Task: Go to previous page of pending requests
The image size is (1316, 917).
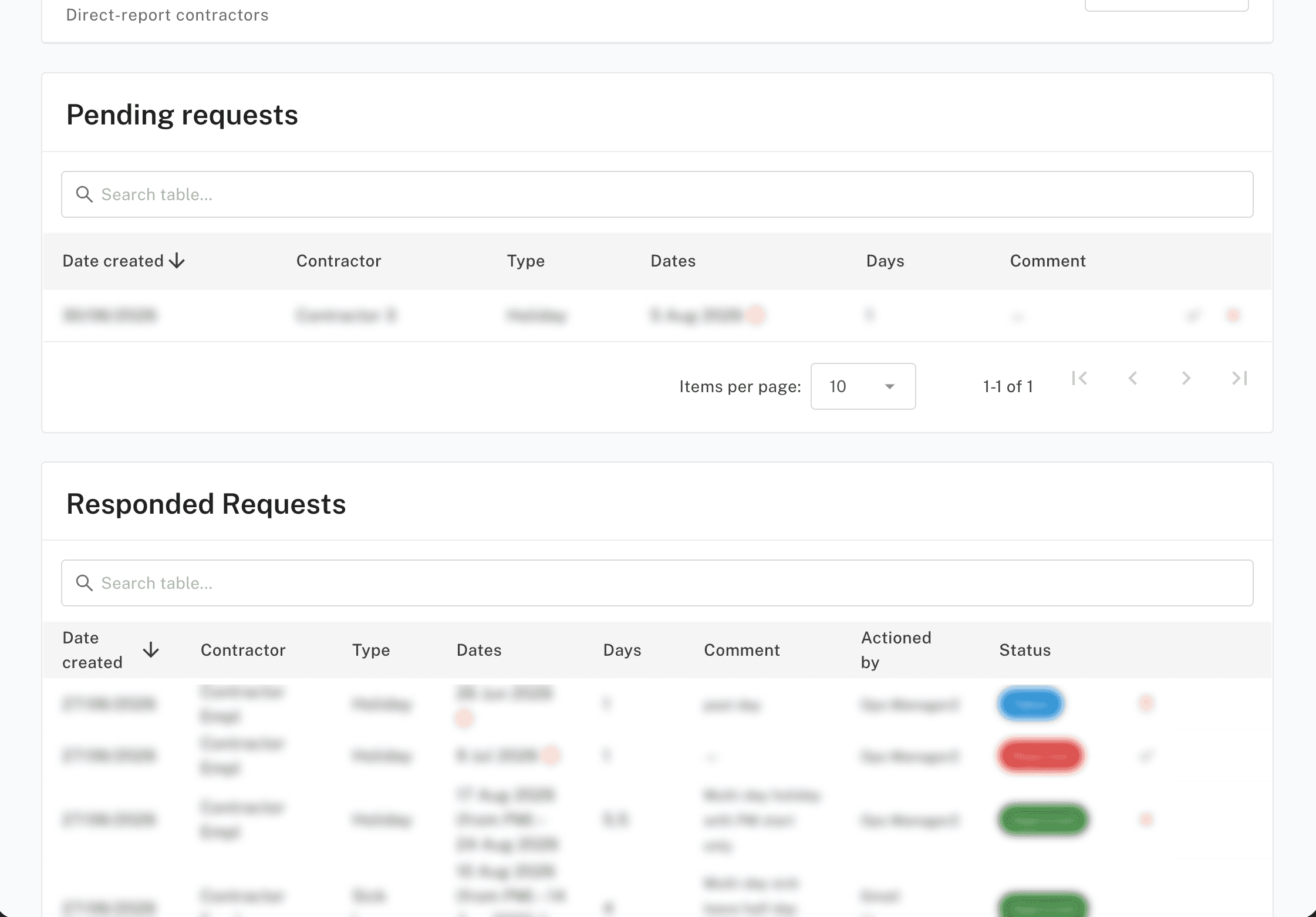Action: coord(1133,378)
